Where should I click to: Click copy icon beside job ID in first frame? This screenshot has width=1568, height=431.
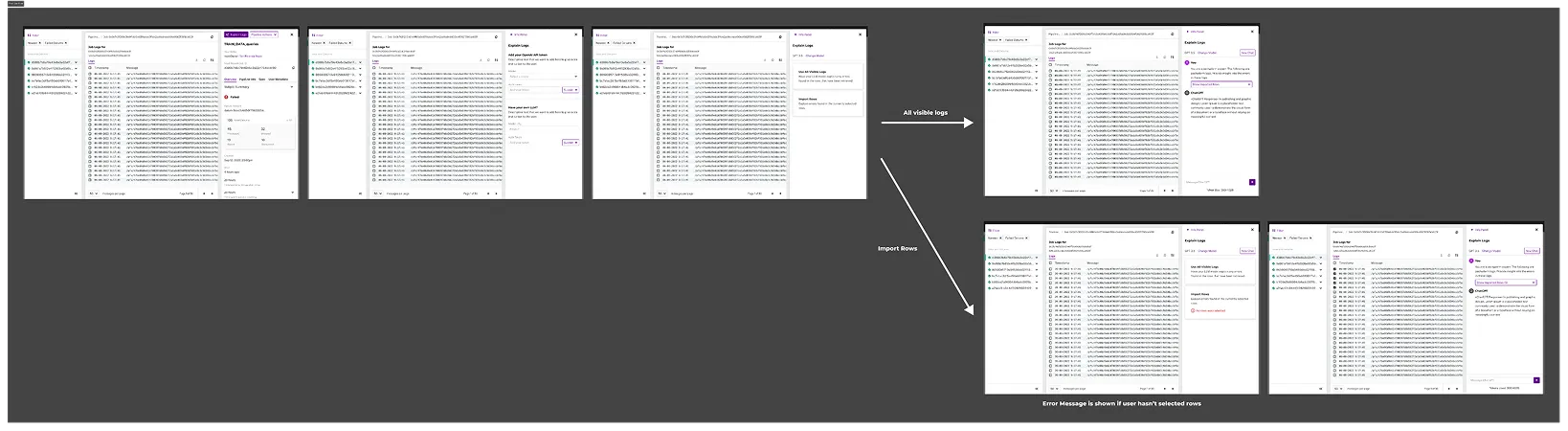coord(293,67)
